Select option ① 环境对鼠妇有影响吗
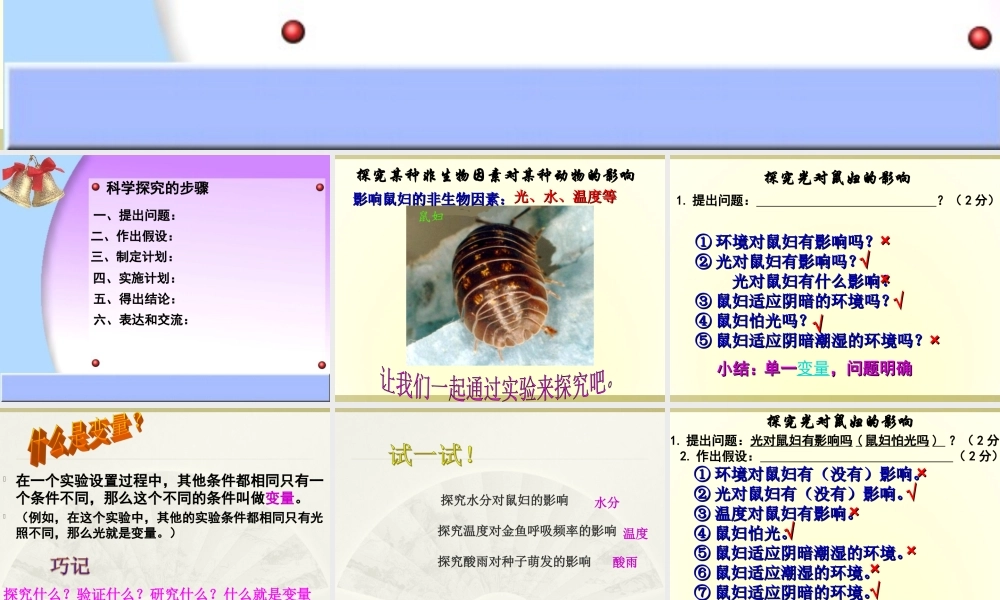 (x=784, y=242)
